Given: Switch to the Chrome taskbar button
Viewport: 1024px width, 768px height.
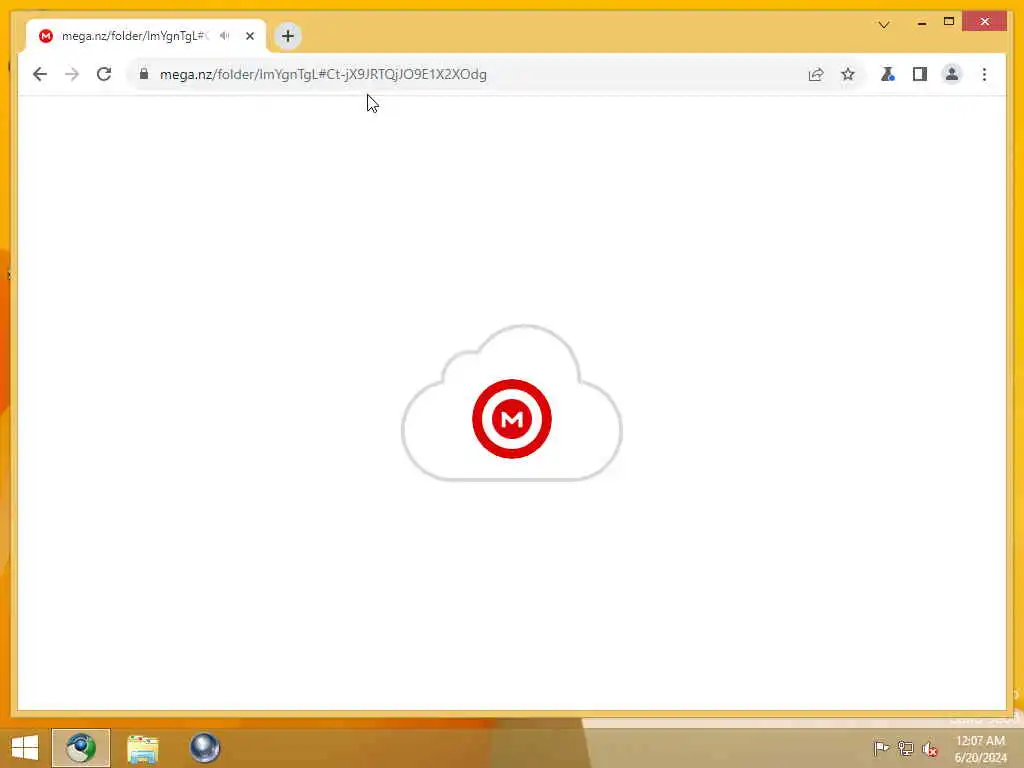Looking at the screenshot, I should point(81,748).
